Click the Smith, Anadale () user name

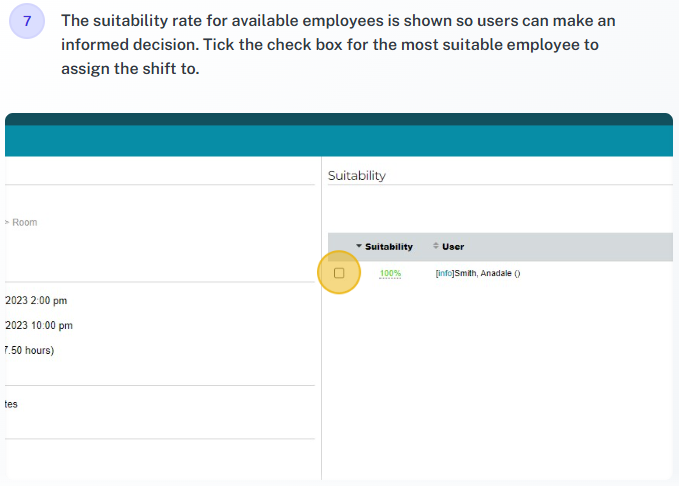coord(488,273)
